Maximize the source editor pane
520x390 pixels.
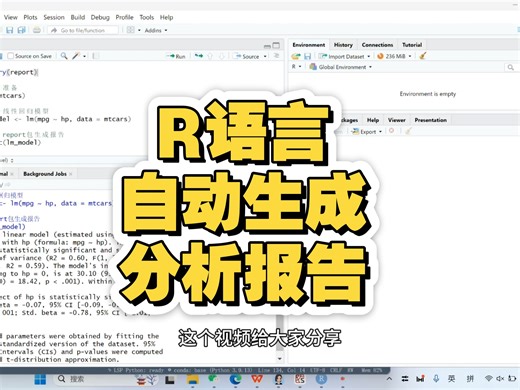click(276, 45)
